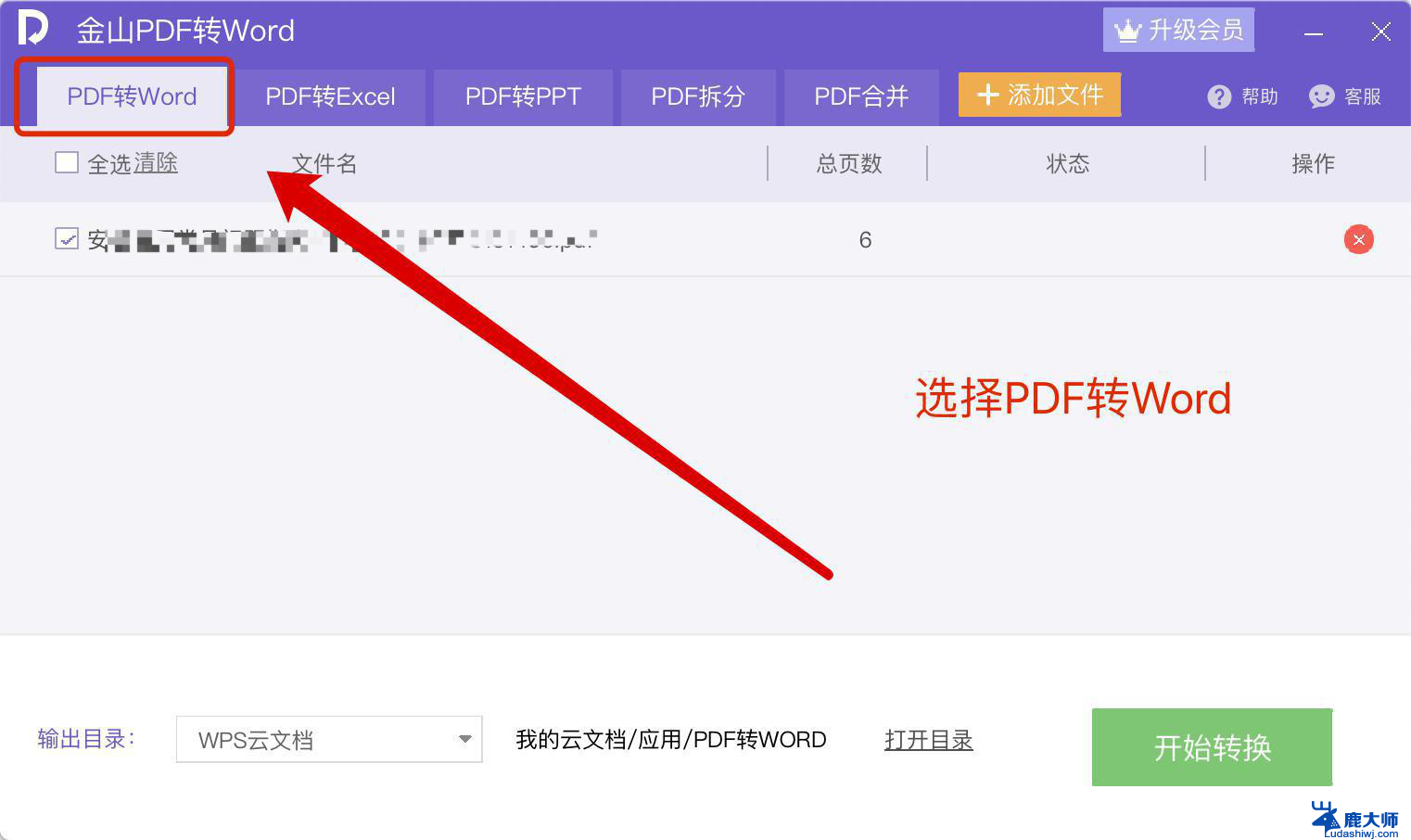Minimize the 金山PDF转Word window
This screenshot has width=1411, height=840.
[1313, 32]
